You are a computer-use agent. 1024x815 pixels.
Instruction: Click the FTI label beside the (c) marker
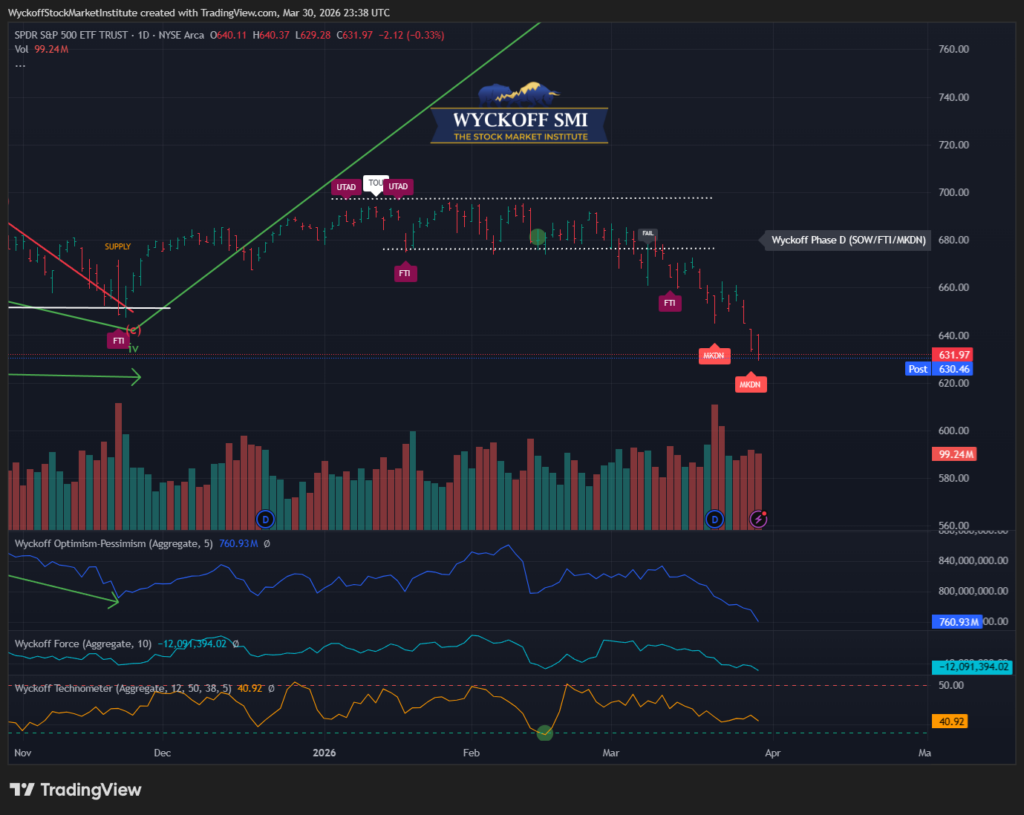[118, 341]
